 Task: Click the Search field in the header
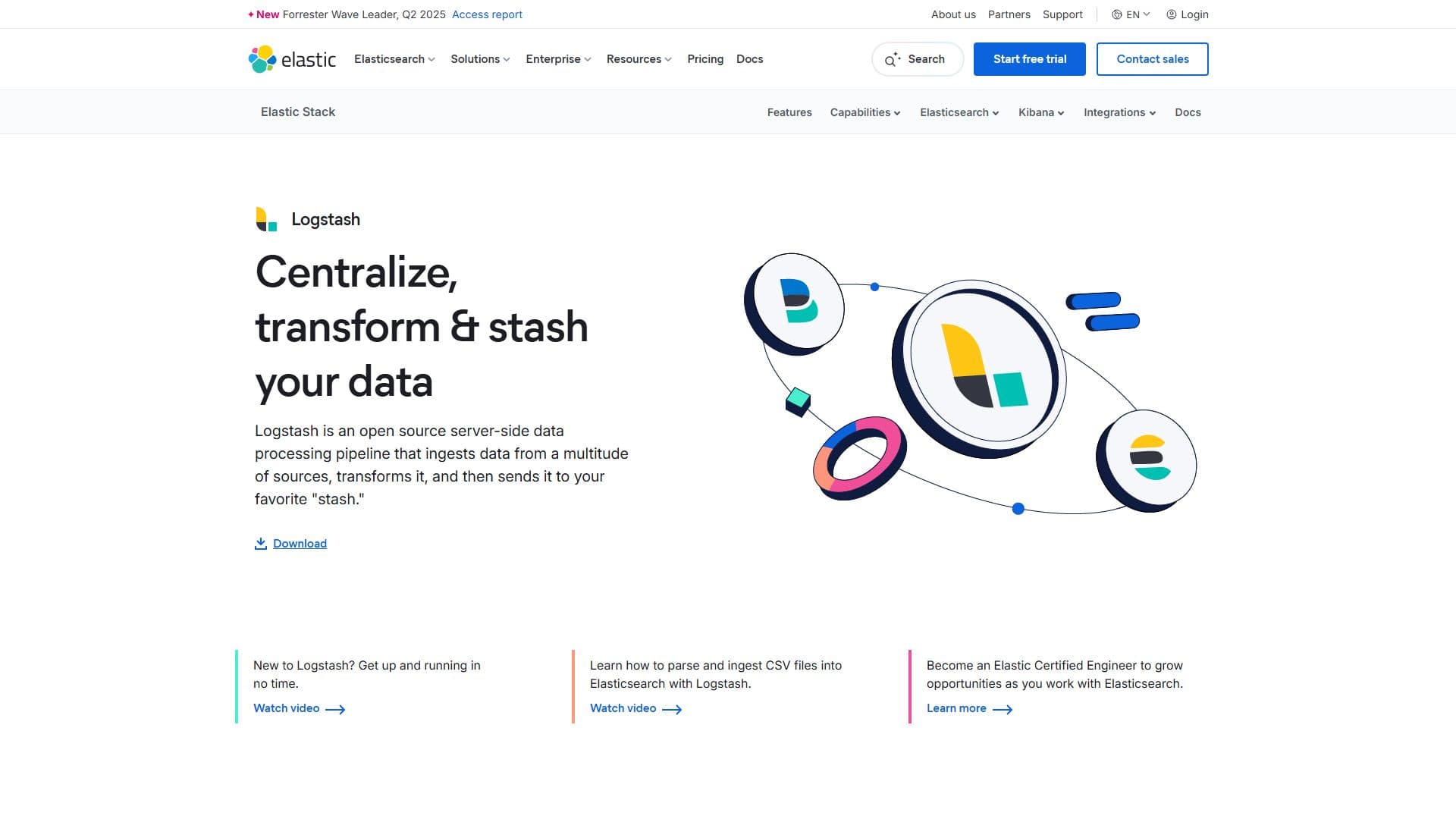coord(918,59)
